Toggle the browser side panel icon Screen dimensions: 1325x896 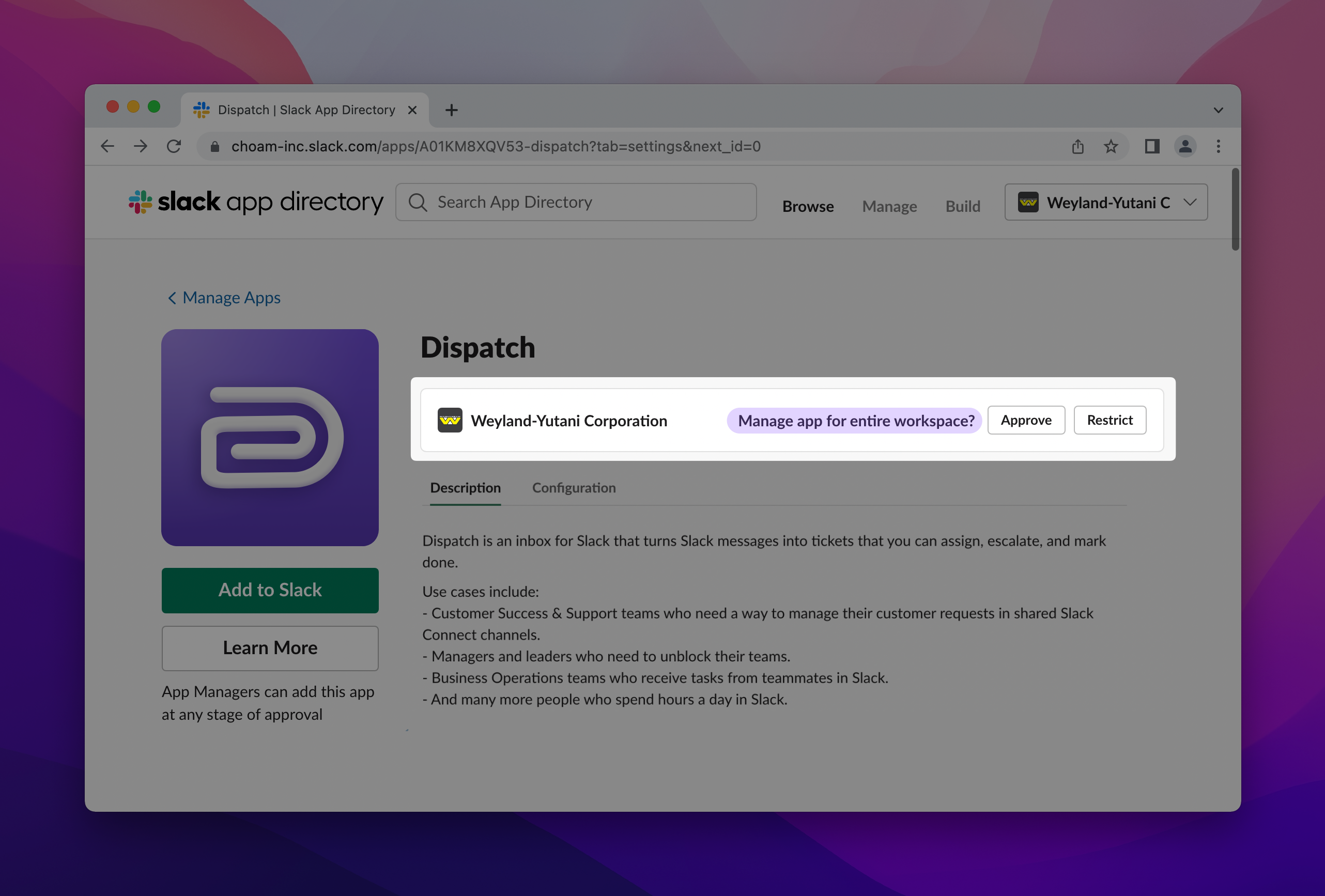1152,146
